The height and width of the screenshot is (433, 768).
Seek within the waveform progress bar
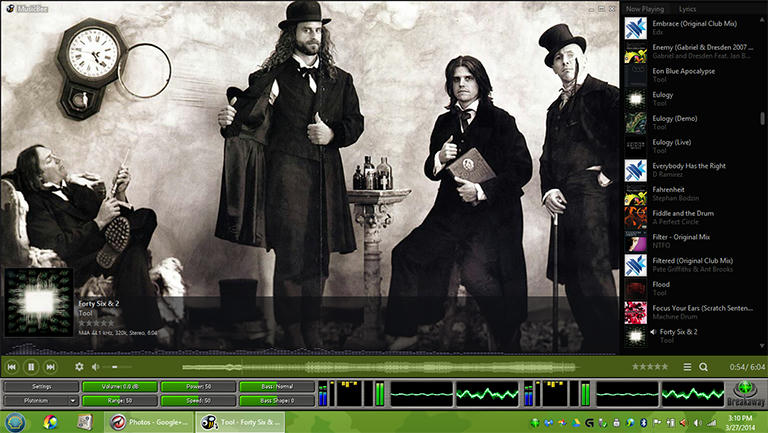click(x=379, y=367)
